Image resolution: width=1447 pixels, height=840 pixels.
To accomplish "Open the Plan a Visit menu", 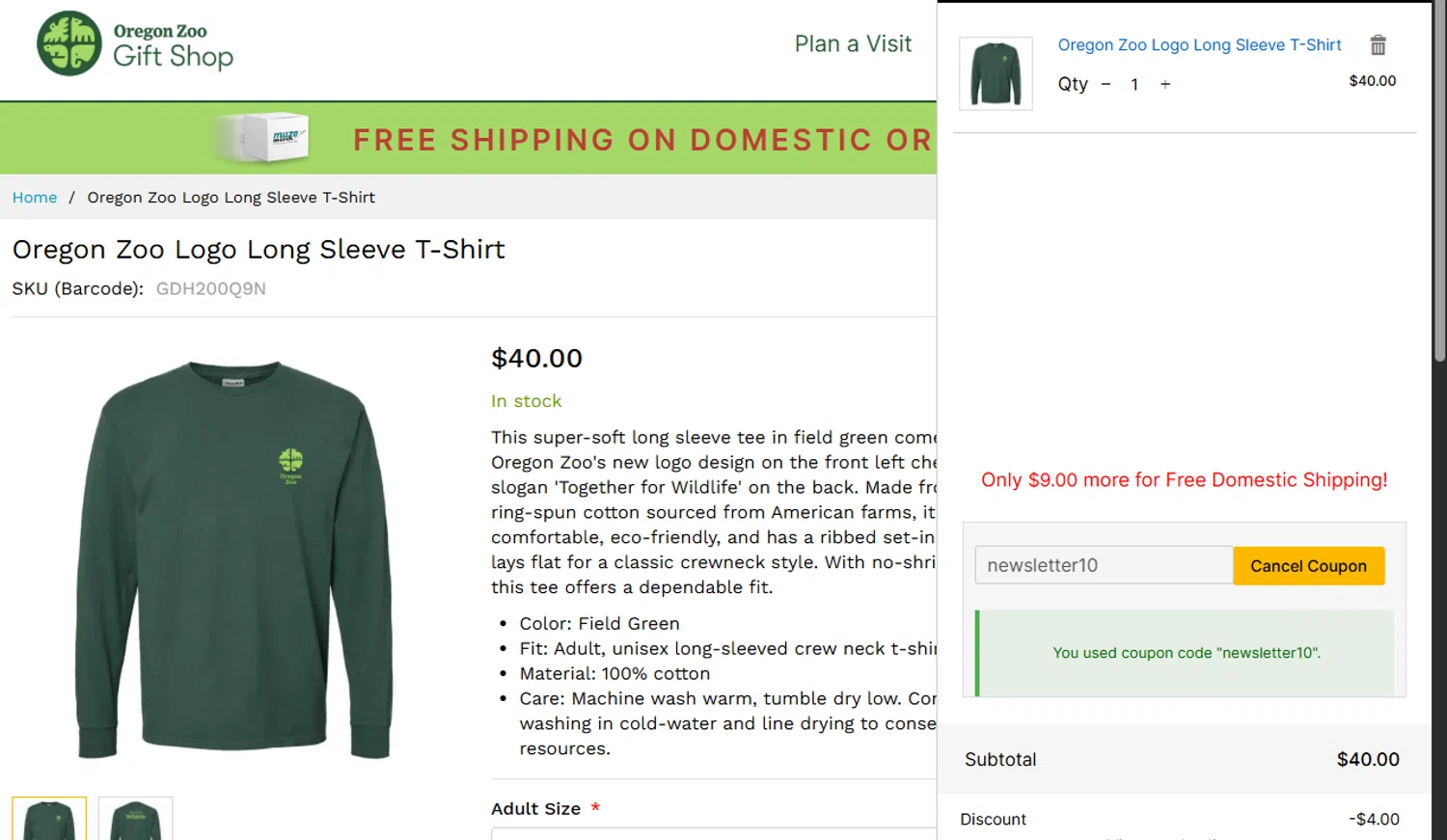I will click(853, 44).
